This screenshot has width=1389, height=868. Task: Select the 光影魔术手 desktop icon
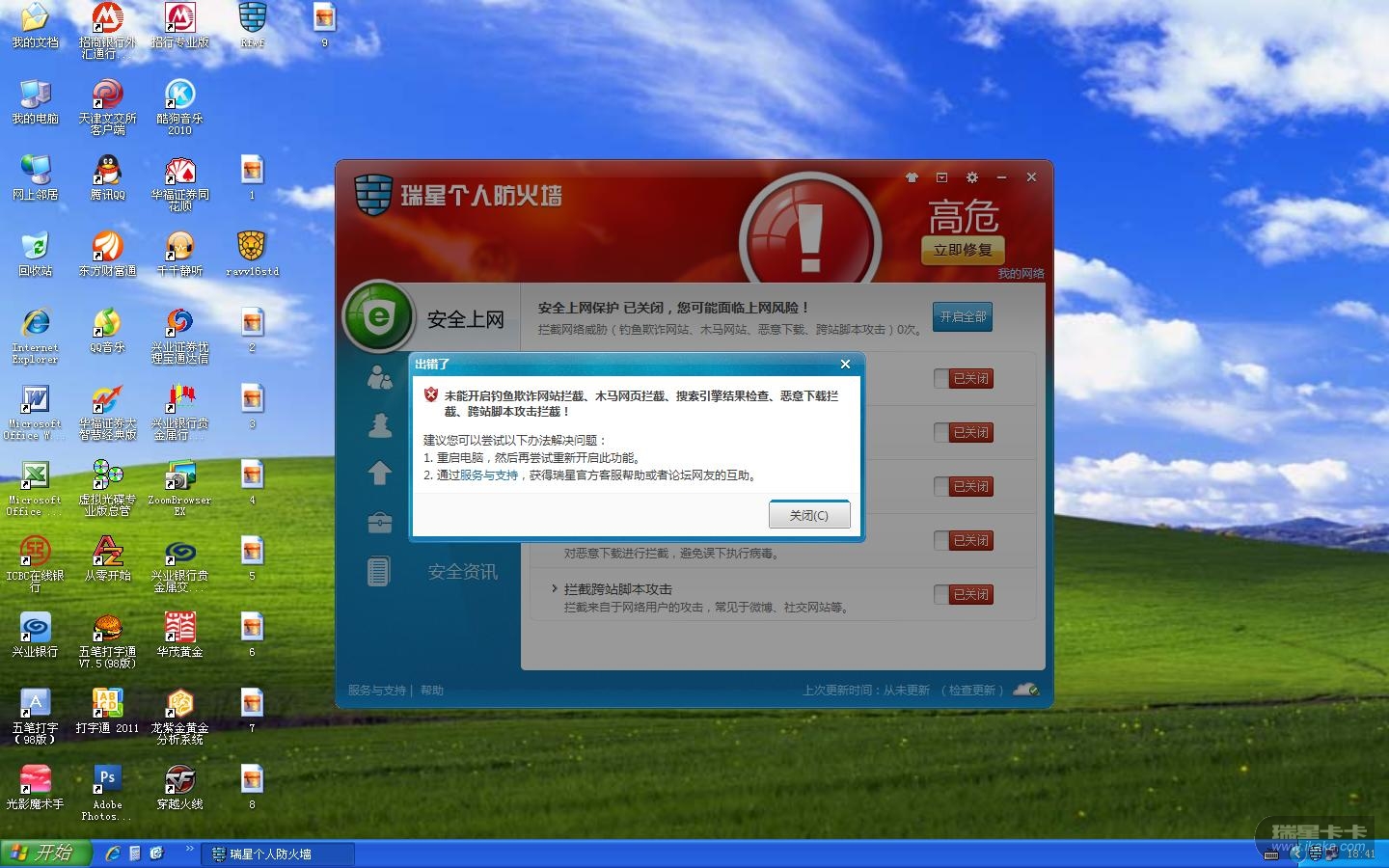coord(35,788)
